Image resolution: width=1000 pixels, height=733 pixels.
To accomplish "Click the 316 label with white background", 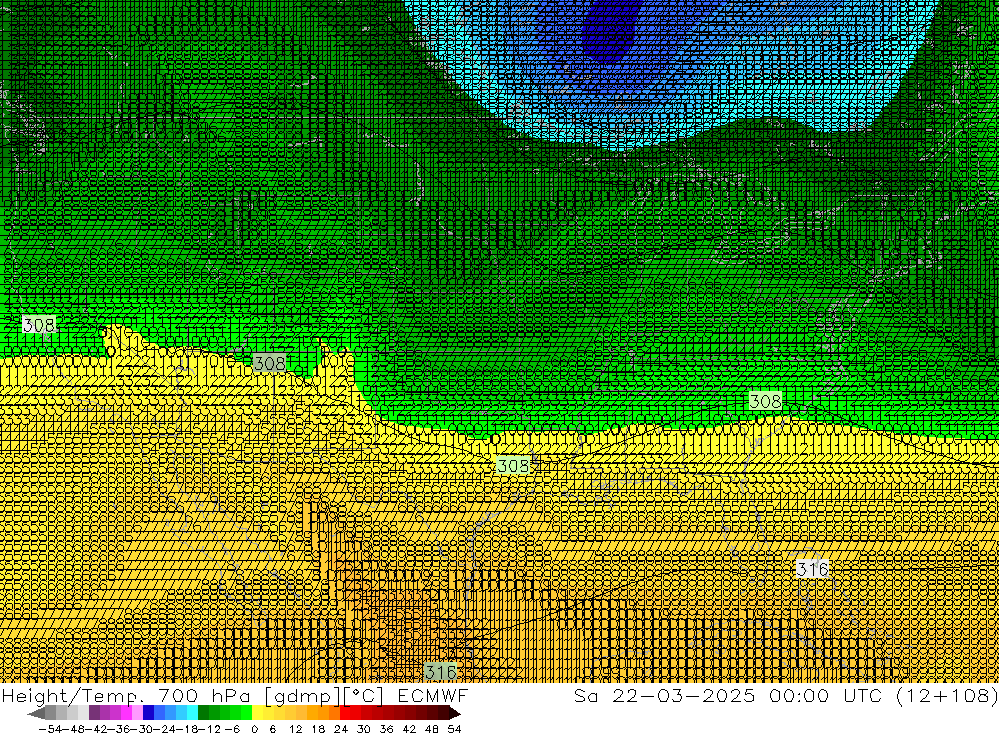I will (812, 568).
